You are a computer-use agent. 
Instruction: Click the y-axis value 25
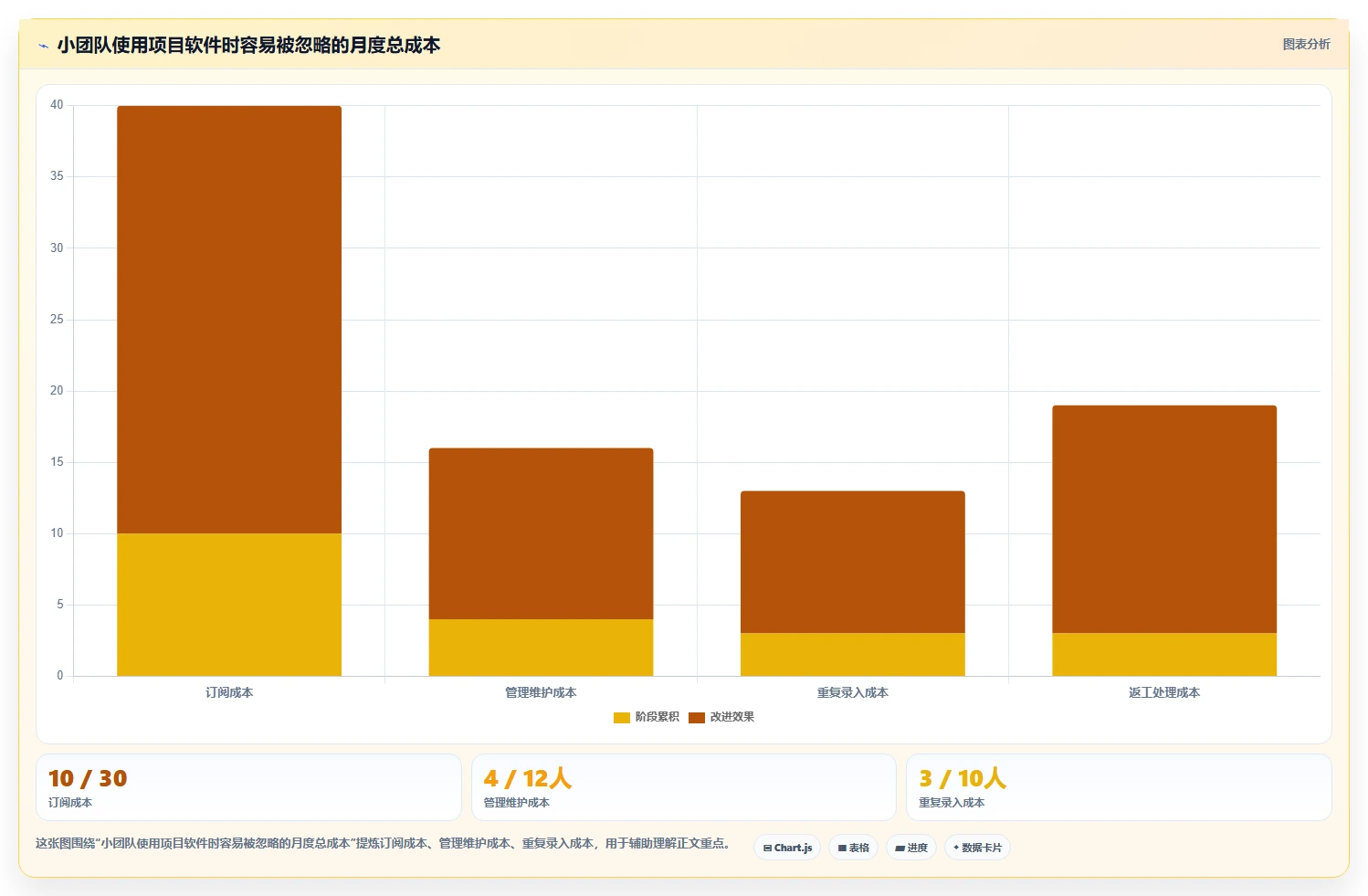coord(57,320)
